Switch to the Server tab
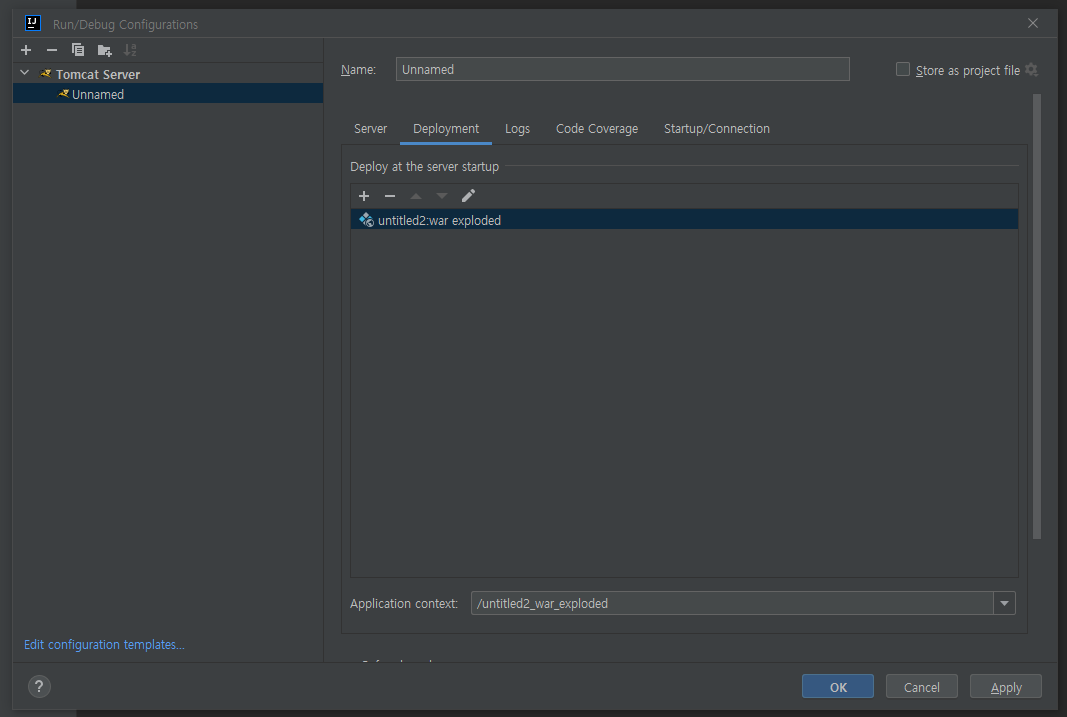The image size is (1067, 717). (370, 129)
